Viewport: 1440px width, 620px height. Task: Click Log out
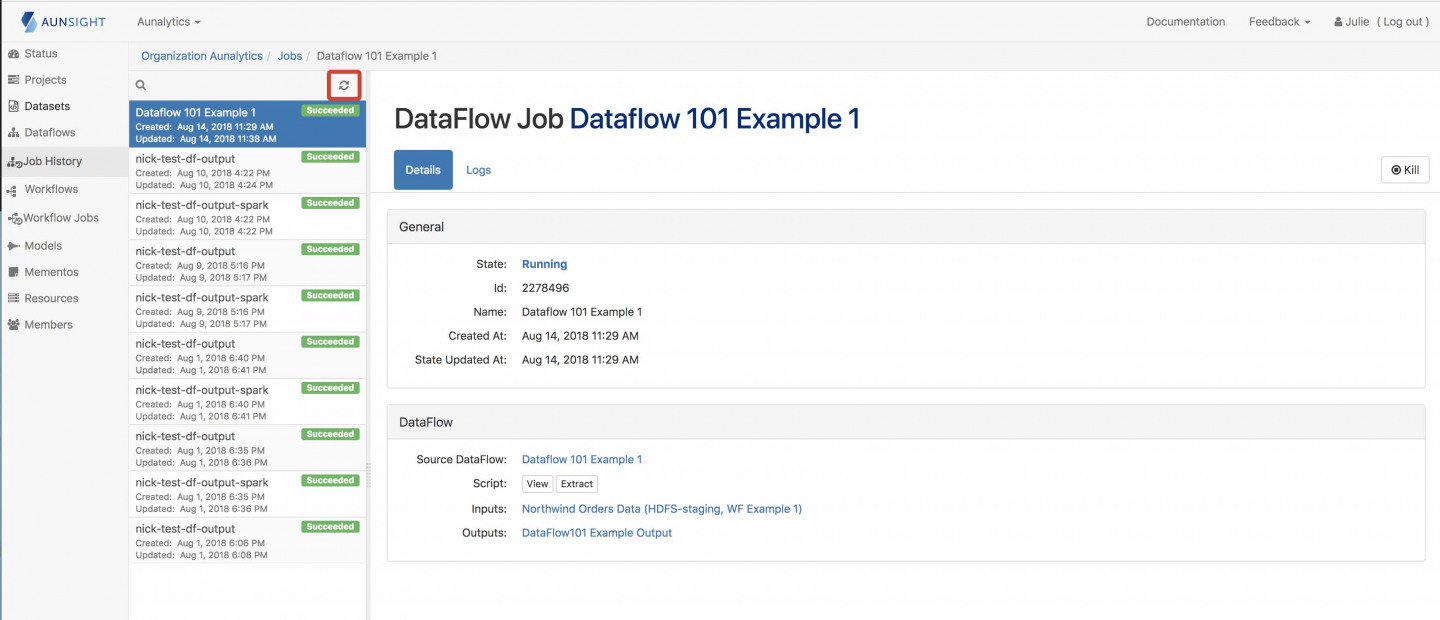(x=1404, y=21)
